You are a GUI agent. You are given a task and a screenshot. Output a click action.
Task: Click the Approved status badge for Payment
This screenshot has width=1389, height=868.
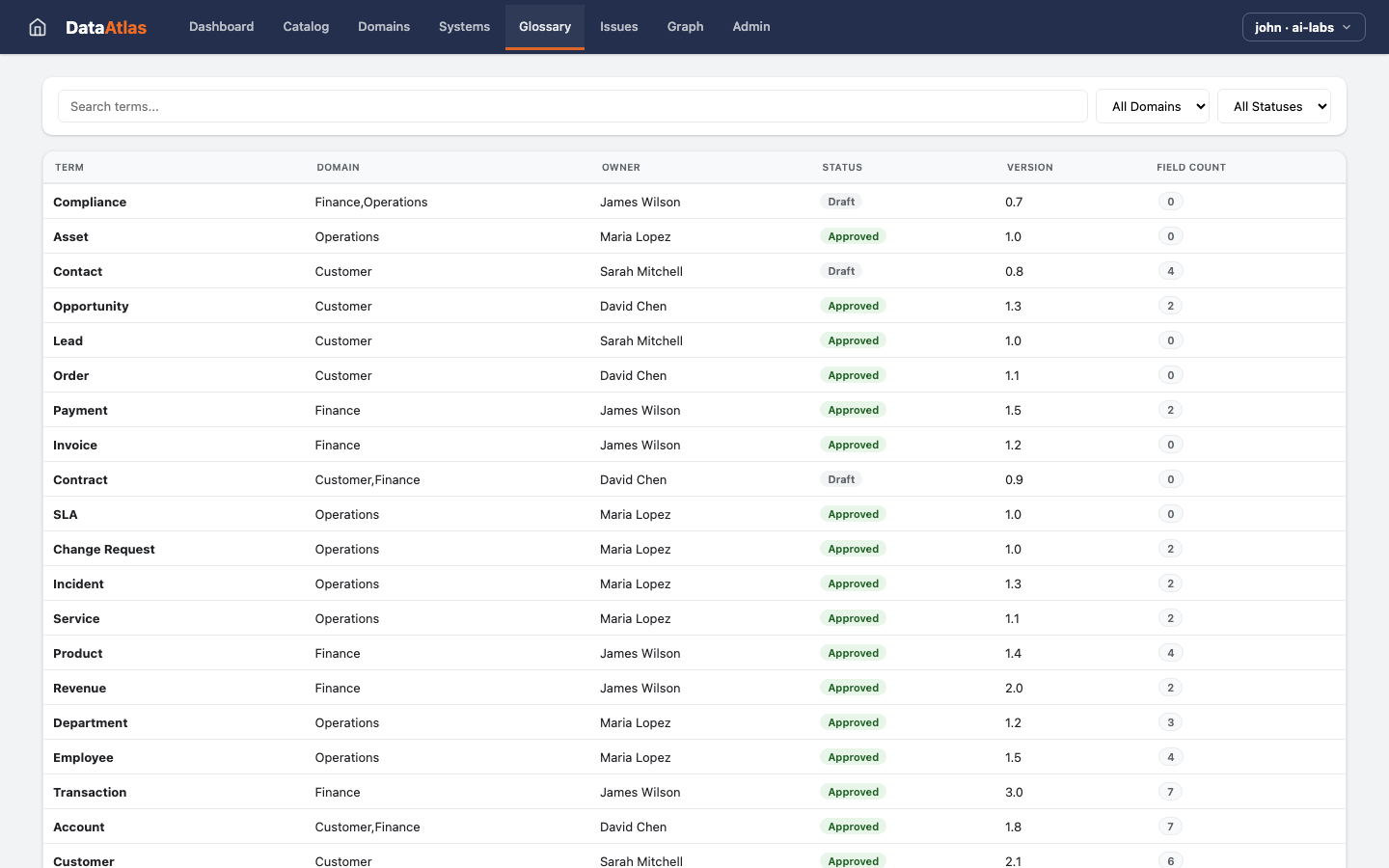click(x=853, y=409)
